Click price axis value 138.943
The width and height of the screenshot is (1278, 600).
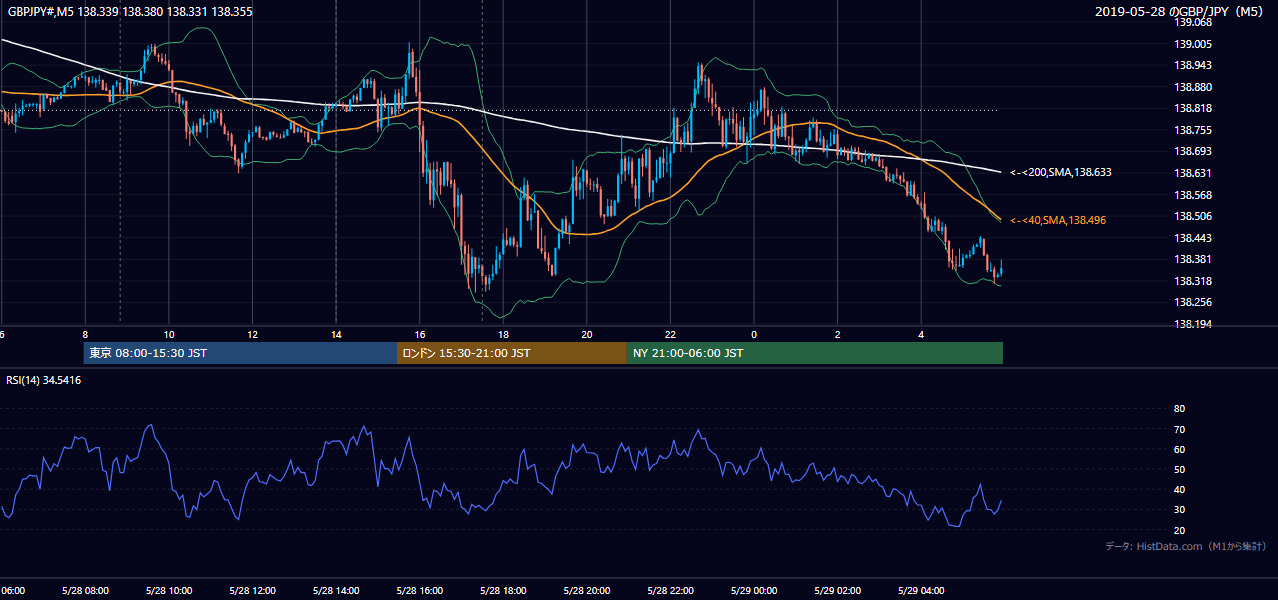1193,65
